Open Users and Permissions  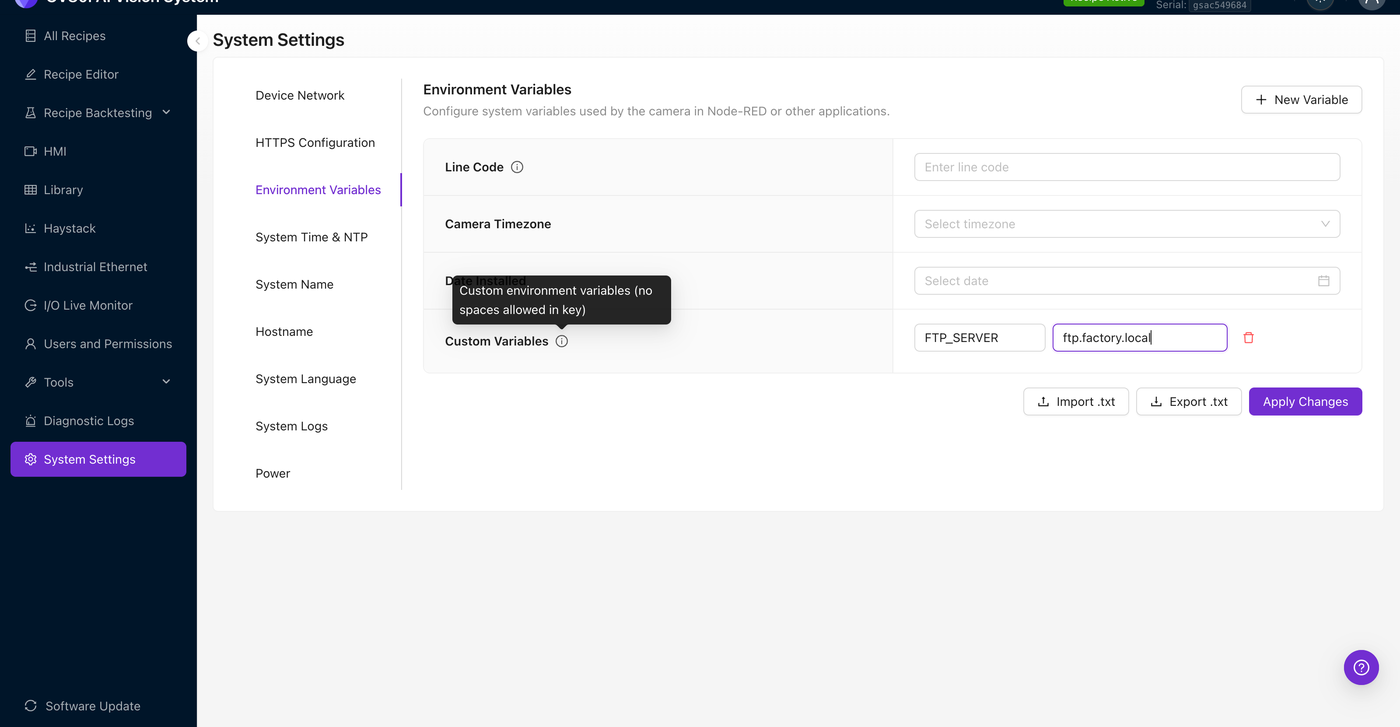[98, 344]
